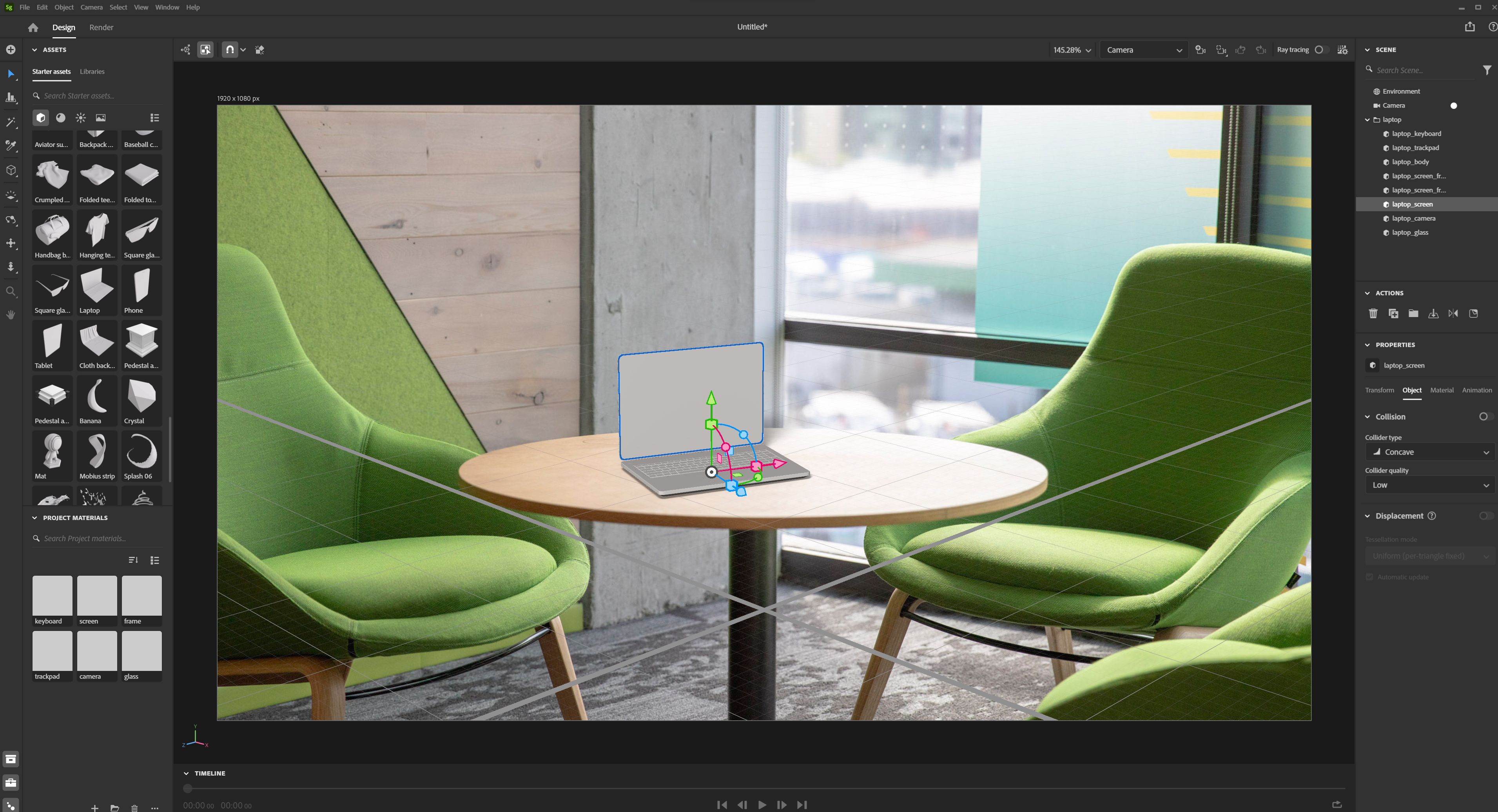The image size is (1498, 812).
Task: Collapse the laptop group in Scene
Action: 1367,120
